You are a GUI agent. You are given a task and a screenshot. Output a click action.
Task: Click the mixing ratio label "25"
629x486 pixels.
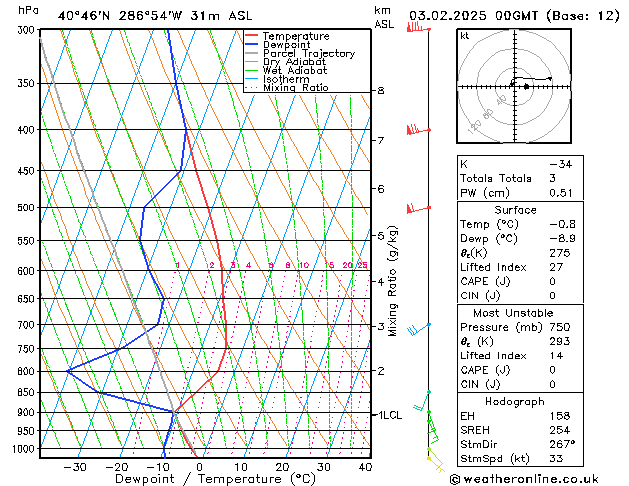click(x=363, y=265)
